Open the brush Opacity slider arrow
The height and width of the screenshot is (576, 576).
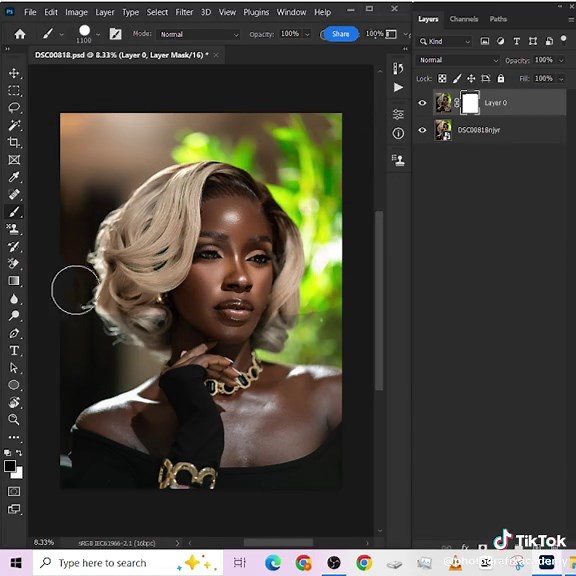coord(307,34)
